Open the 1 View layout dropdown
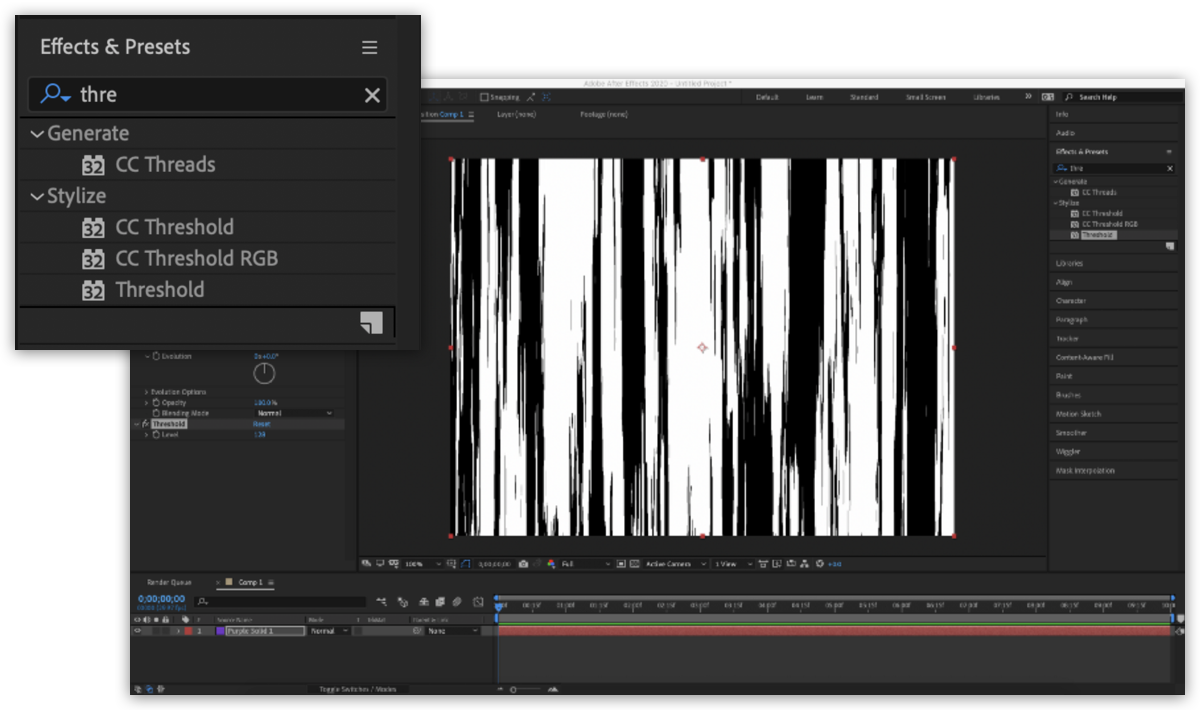The image size is (1200, 710). (732, 565)
